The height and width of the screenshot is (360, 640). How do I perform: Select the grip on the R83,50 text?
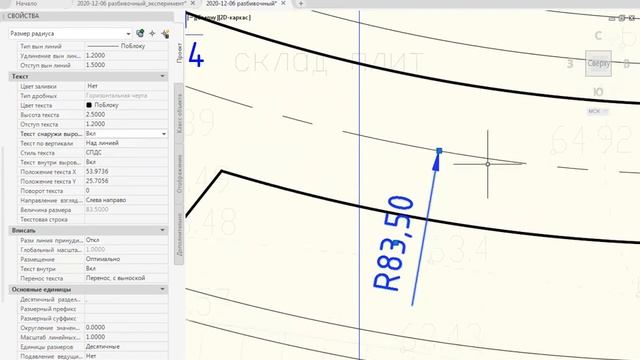[395, 243]
